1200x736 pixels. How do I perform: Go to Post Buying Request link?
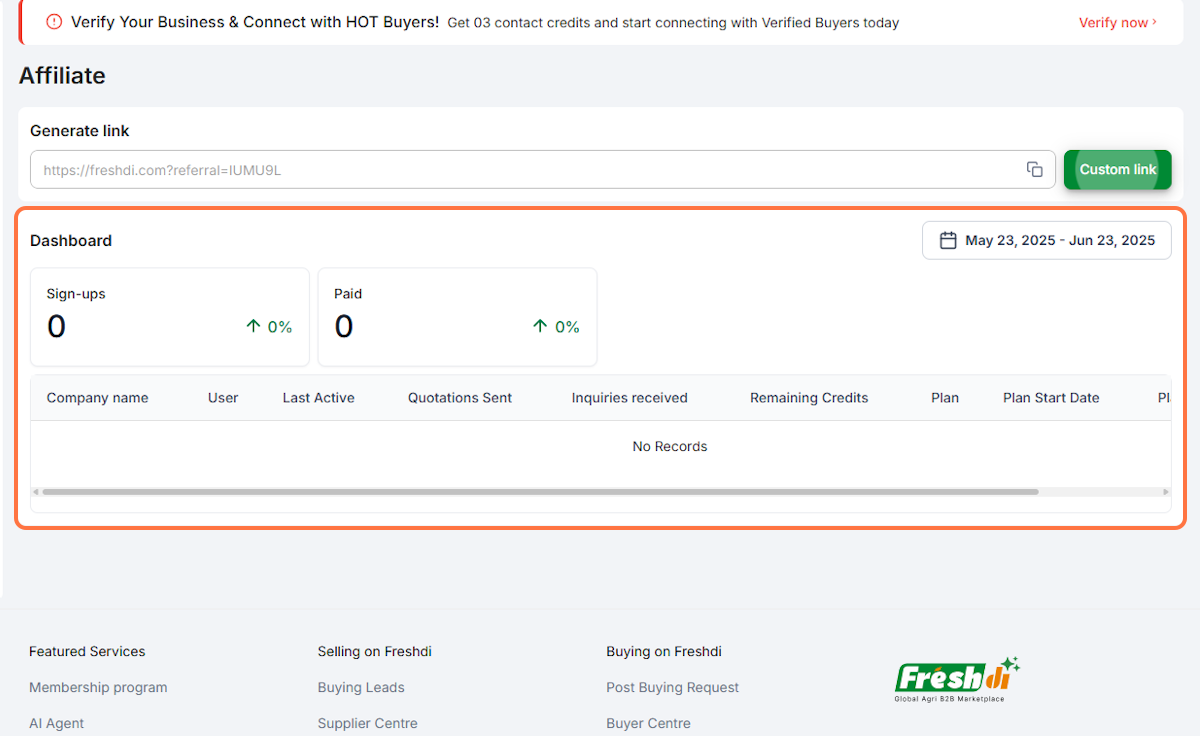tap(672, 687)
